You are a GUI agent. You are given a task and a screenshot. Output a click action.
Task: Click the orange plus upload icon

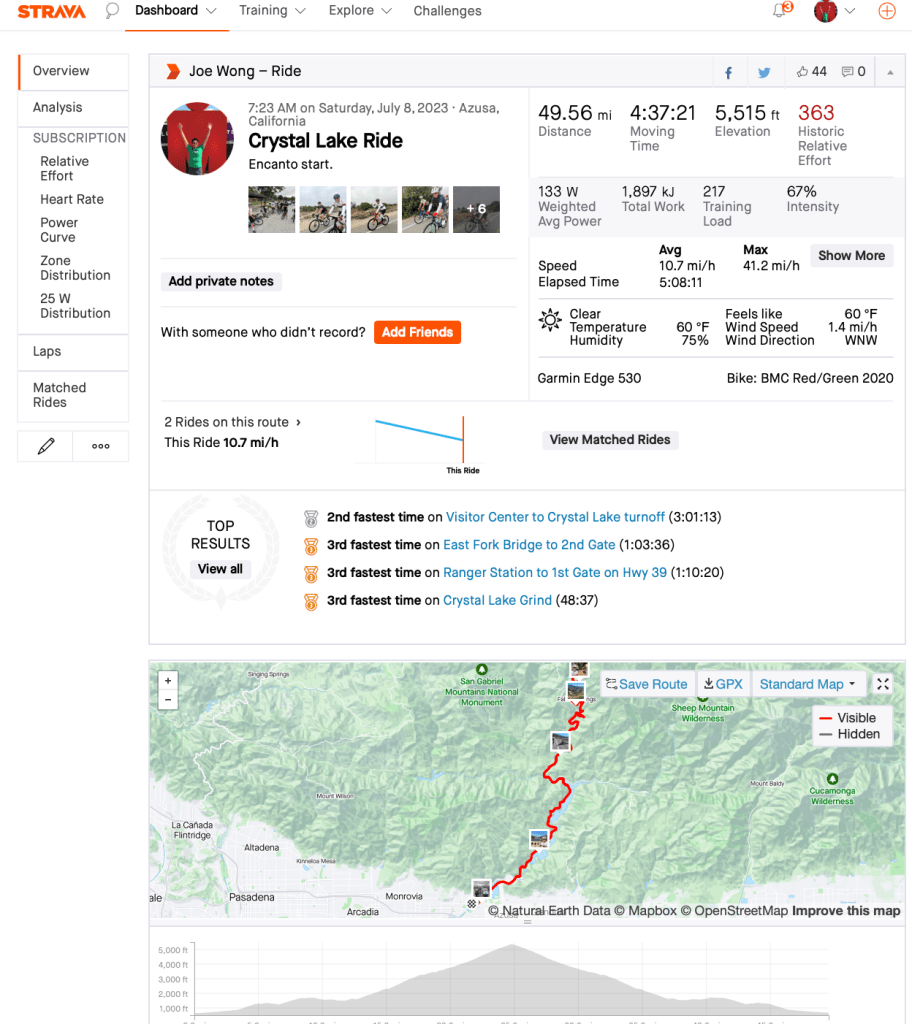[x=886, y=11]
